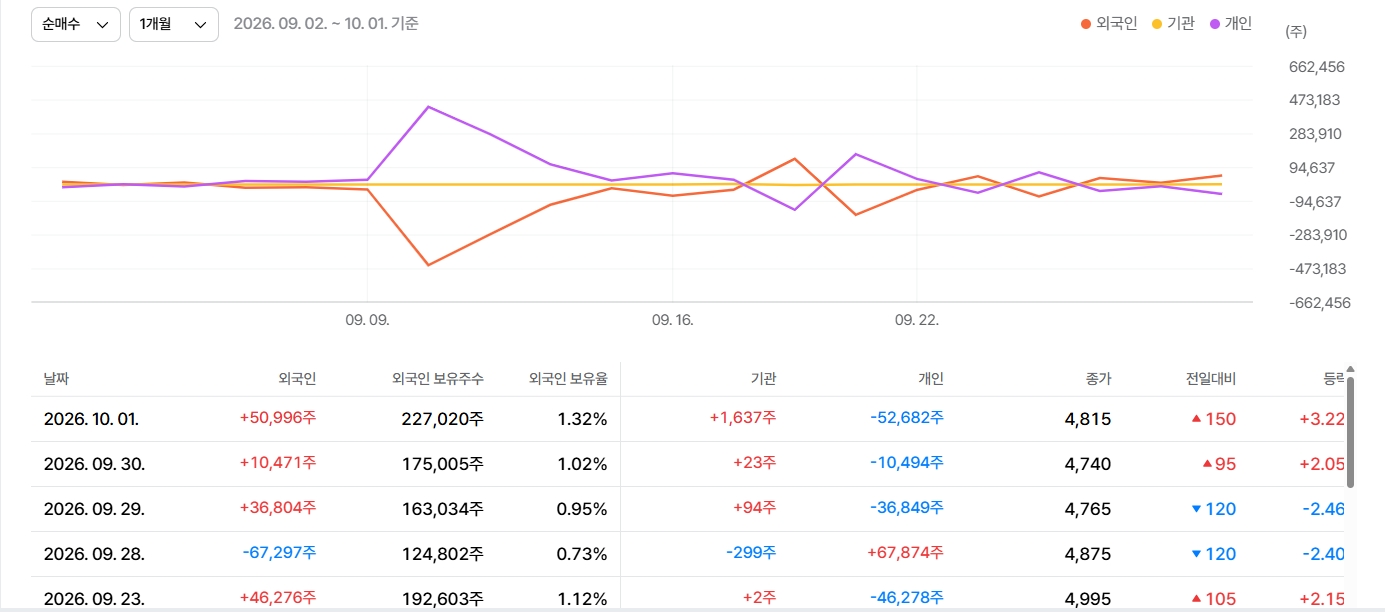Click the 227,020주 holdings cell
Viewport: 1385px width, 612px height.
point(443,419)
